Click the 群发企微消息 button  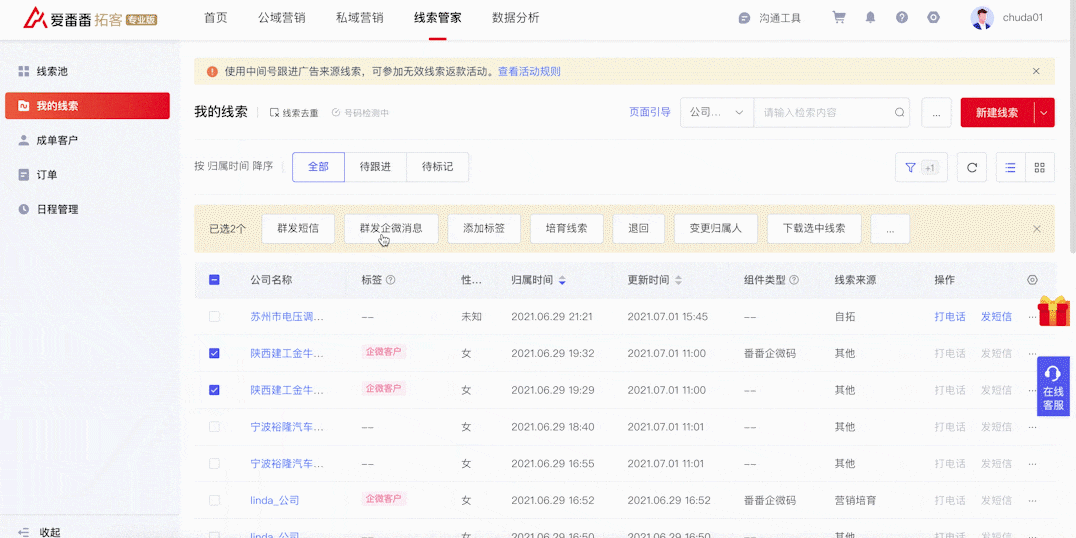click(x=391, y=228)
